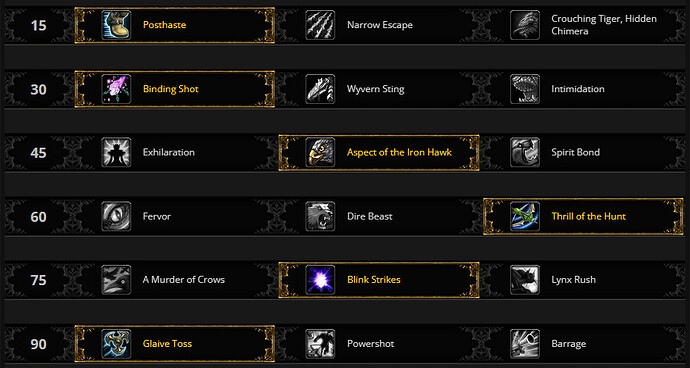Click the Posthaste boot icon
Viewport: 690px width, 368px height.
(116, 25)
